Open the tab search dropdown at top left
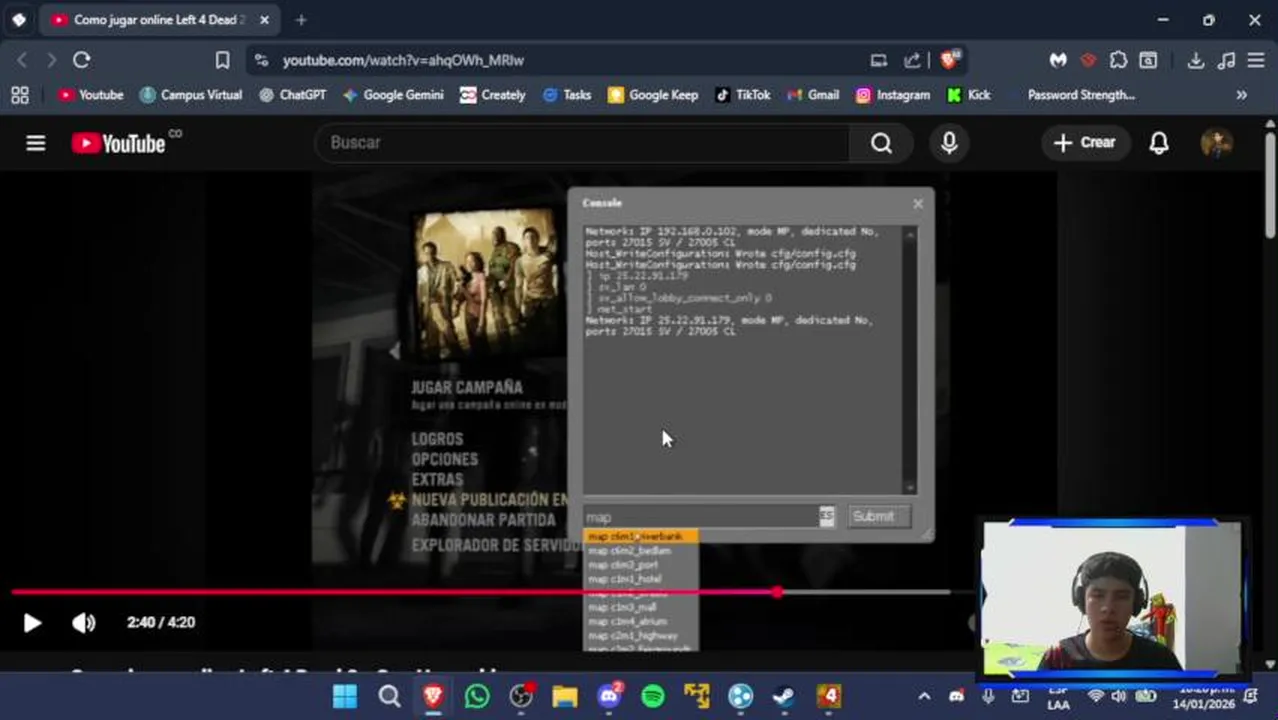Image resolution: width=1278 pixels, height=720 pixels. [x=19, y=19]
